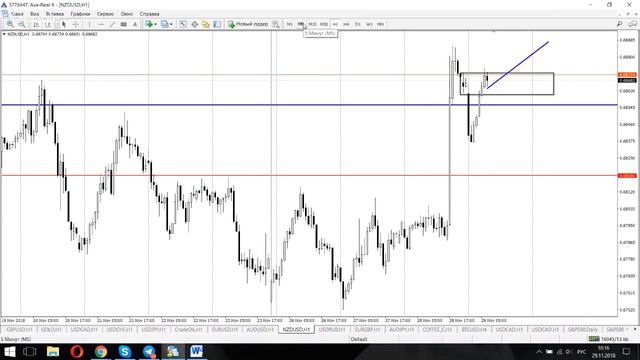Viewport: 640px width, 360px height.
Task: Click the Zoom In magnifier icon
Action: pyautogui.click(x=10, y=24)
